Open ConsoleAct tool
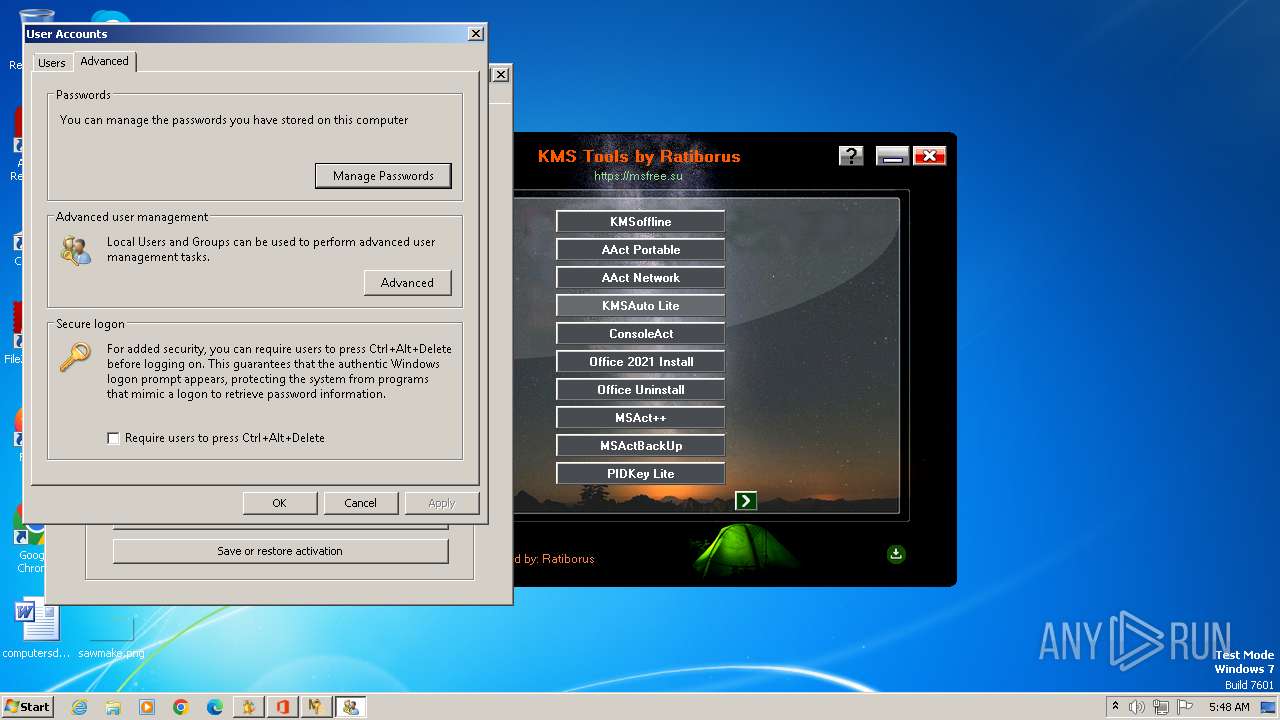The image size is (1280, 720). pos(640,334)
